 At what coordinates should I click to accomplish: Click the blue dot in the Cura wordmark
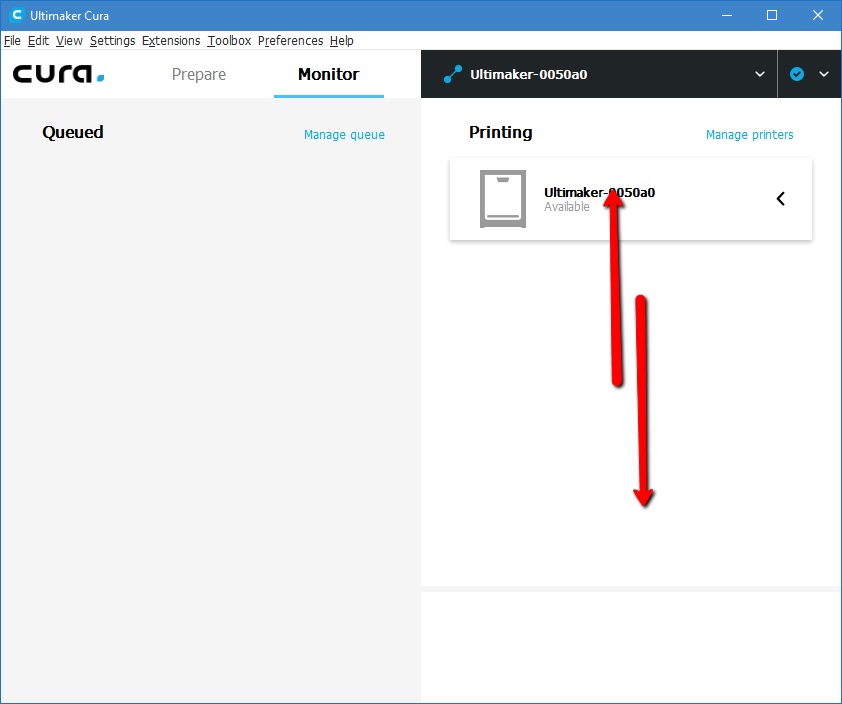[x=99, y=80]
